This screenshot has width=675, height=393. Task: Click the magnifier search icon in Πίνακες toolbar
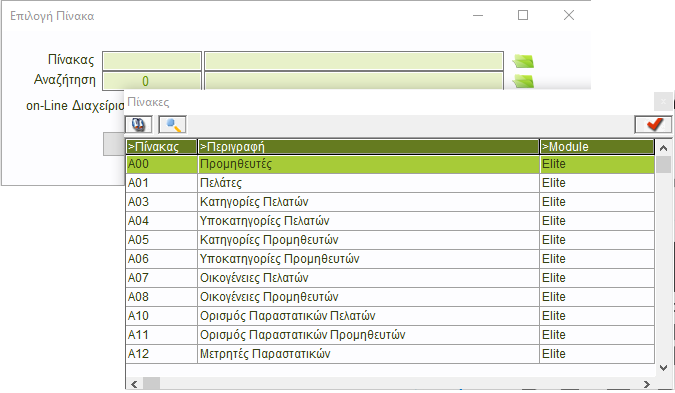pyautogui.click(x=173, y=125)
